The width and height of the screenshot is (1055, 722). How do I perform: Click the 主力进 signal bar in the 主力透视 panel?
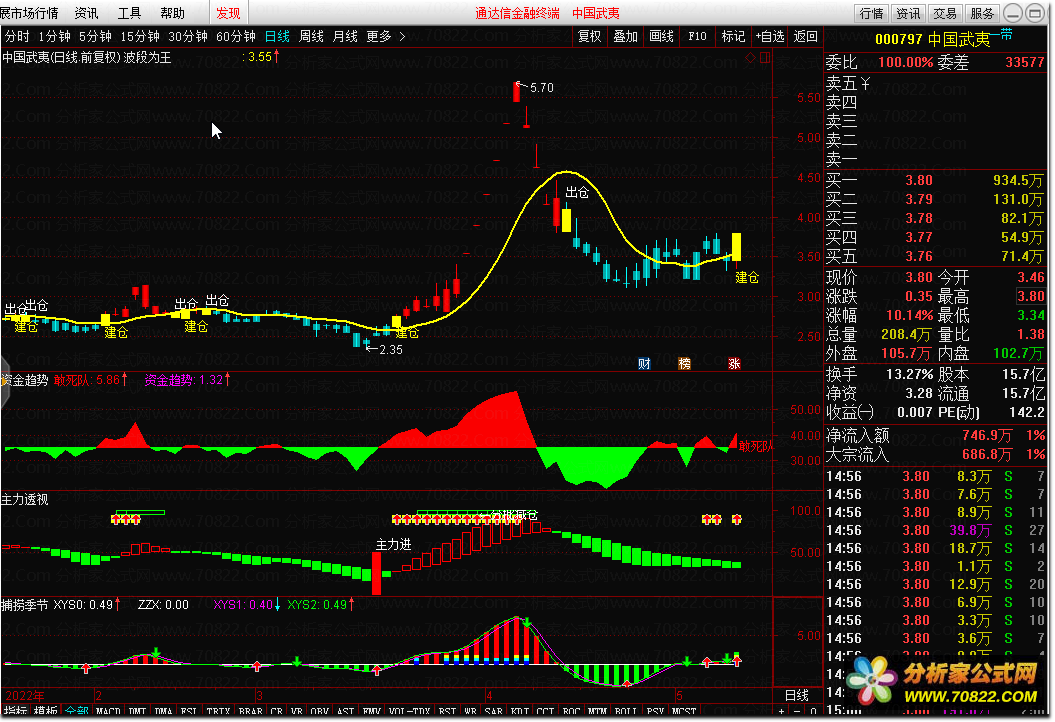pyautogui.click(x=376, y=573)
